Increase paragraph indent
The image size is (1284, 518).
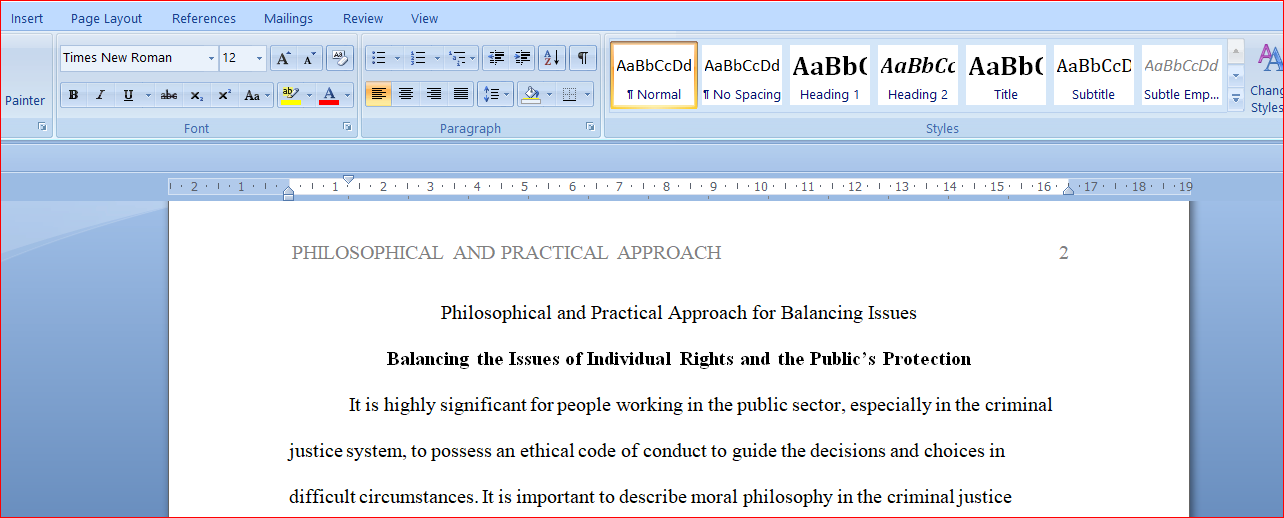tap(522, 58)
